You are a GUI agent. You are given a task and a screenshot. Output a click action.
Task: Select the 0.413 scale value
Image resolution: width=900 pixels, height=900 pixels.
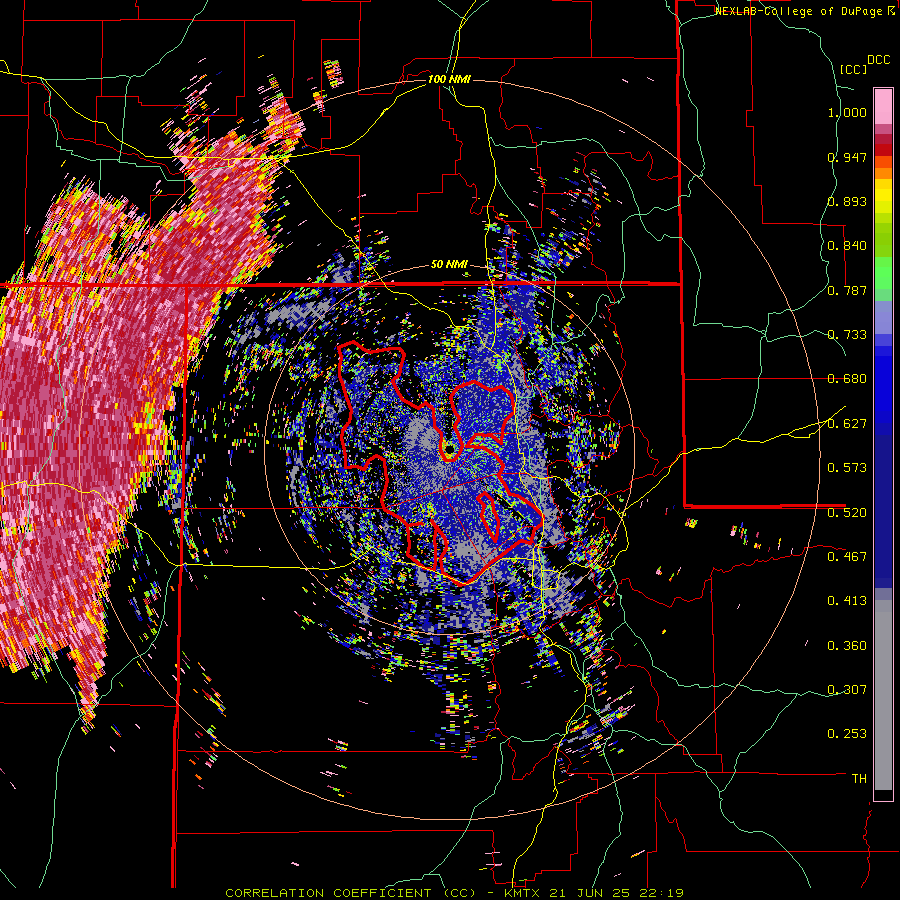tap(847, 601)
